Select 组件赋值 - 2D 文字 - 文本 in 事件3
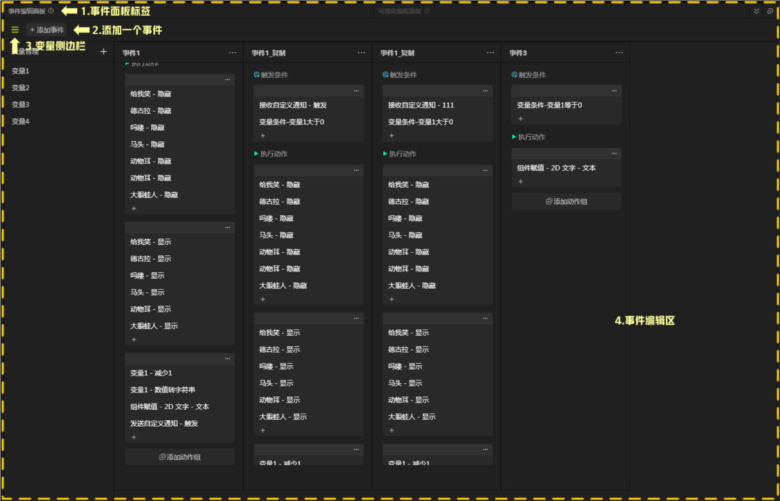Viewport: 780px width, 501px height. click(x=557, y=168)
